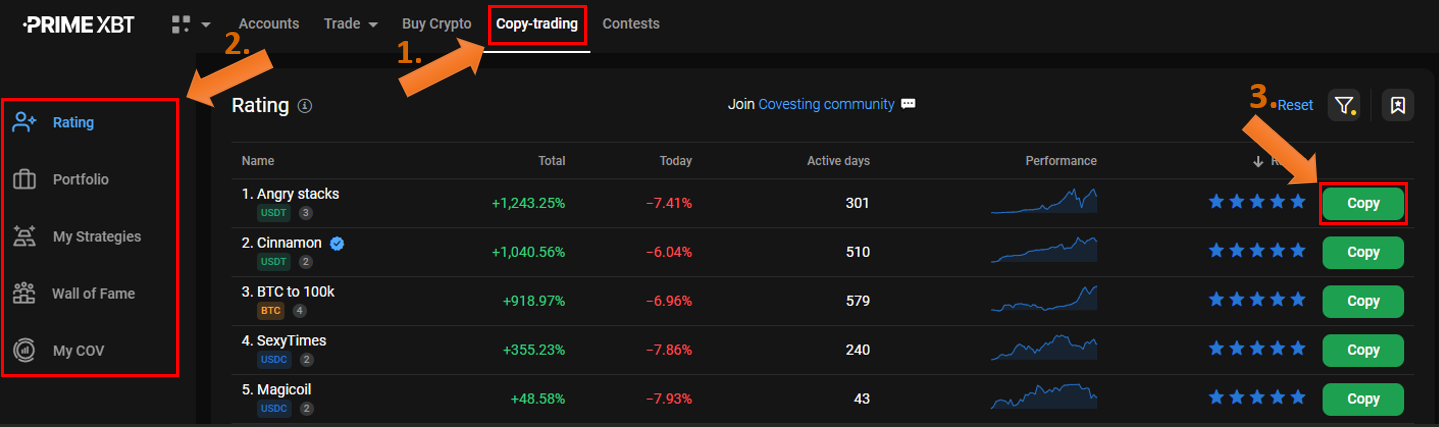View Cinnamon performance chart

point(1044,250)
